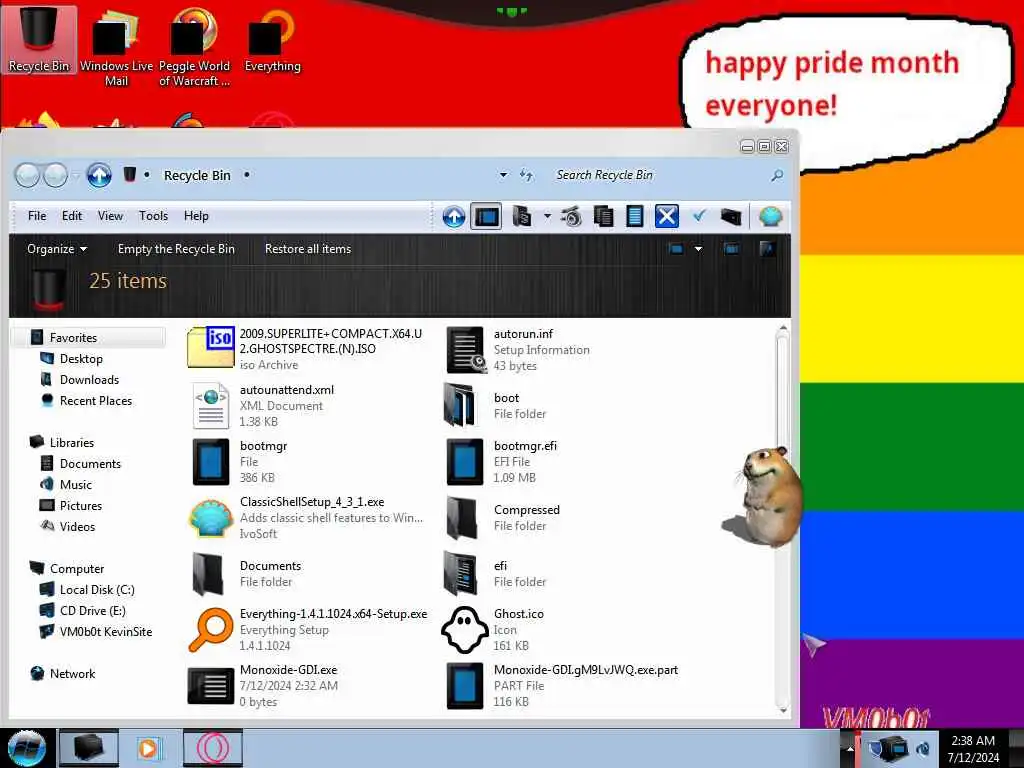1024x768 pixels.
Task: Select Pictures library in navigation pane
Action: (x=81, y=505)
